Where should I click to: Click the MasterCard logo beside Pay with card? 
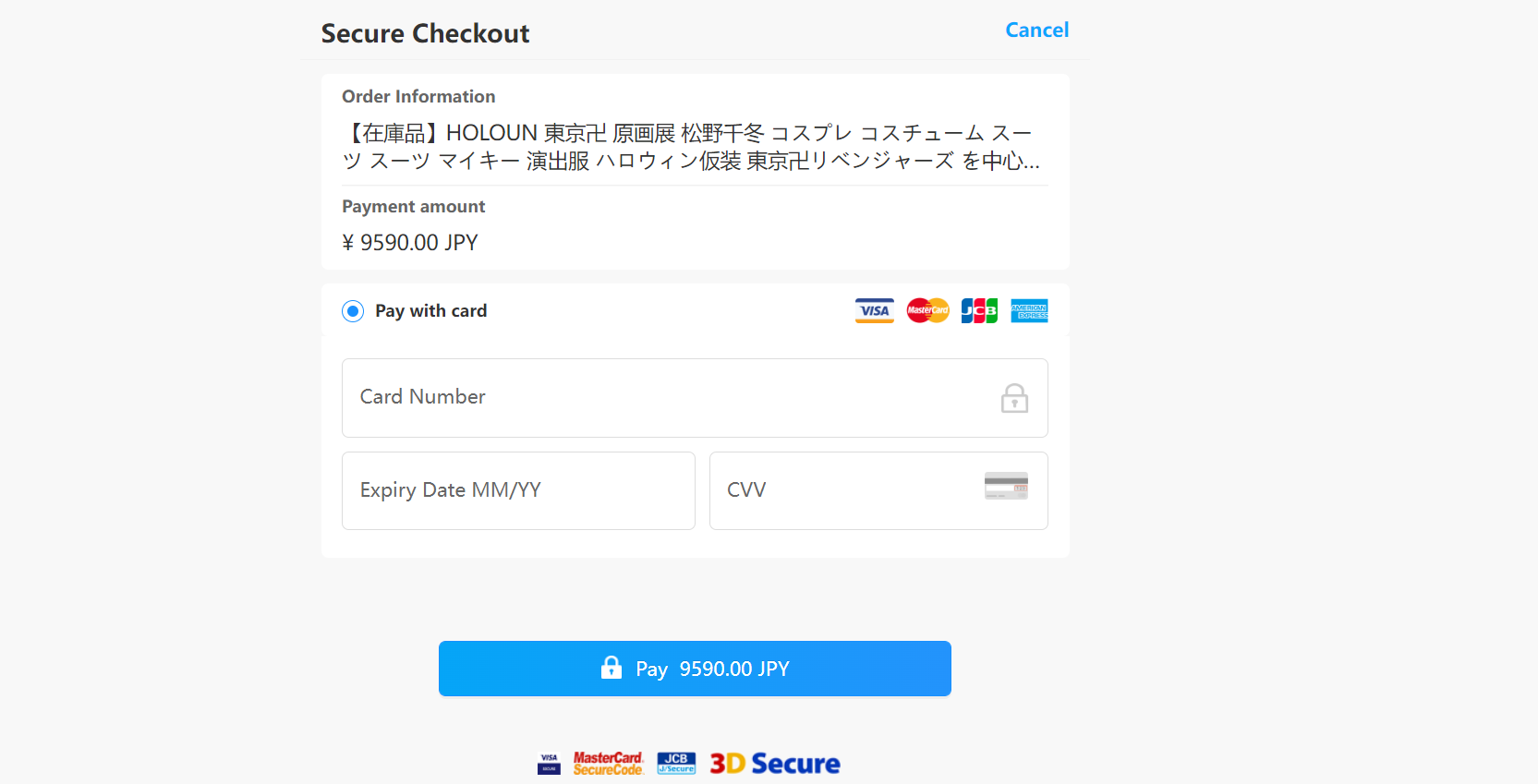click(x=927, y=311)
